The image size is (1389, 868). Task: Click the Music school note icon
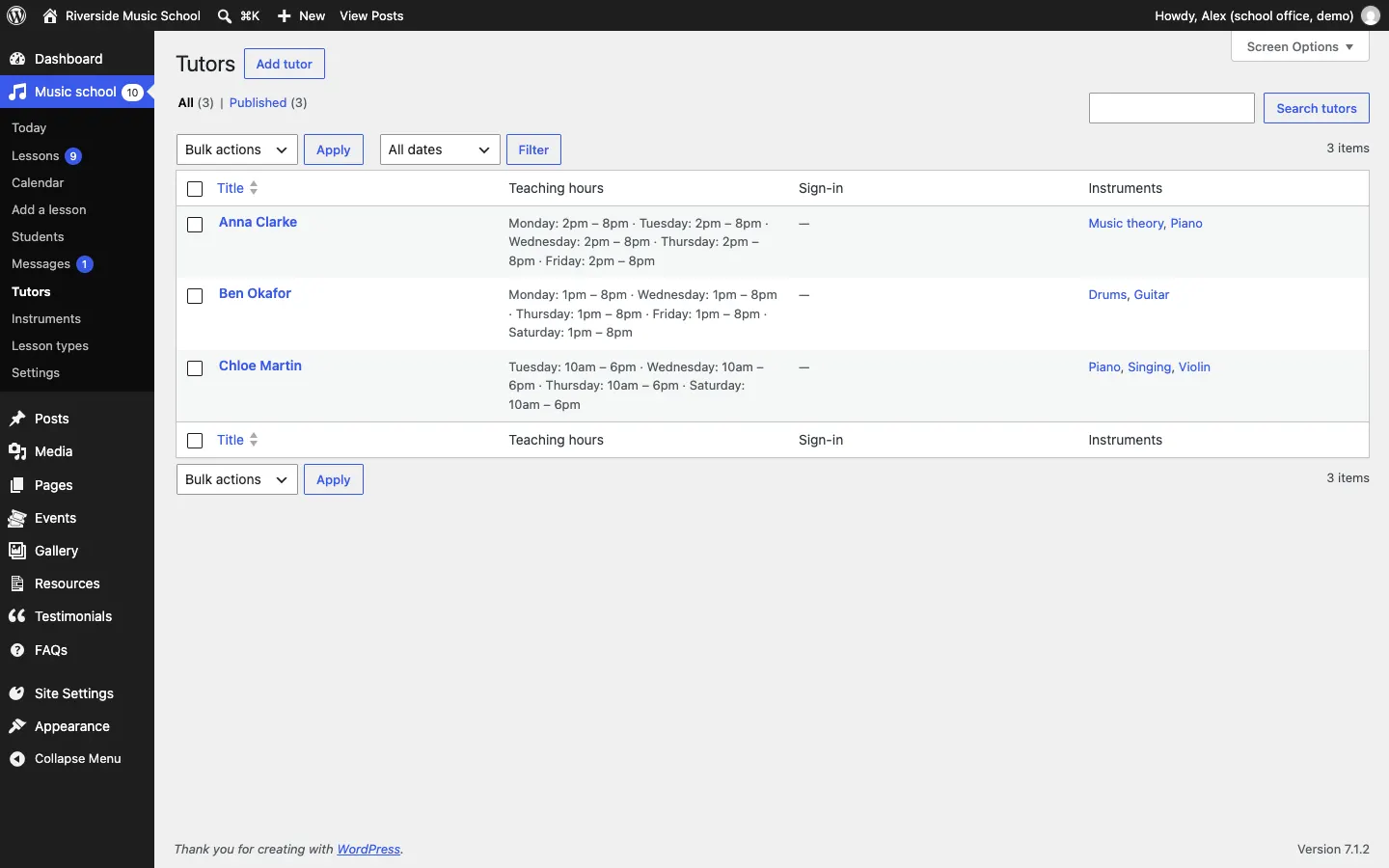coord(17,92)
